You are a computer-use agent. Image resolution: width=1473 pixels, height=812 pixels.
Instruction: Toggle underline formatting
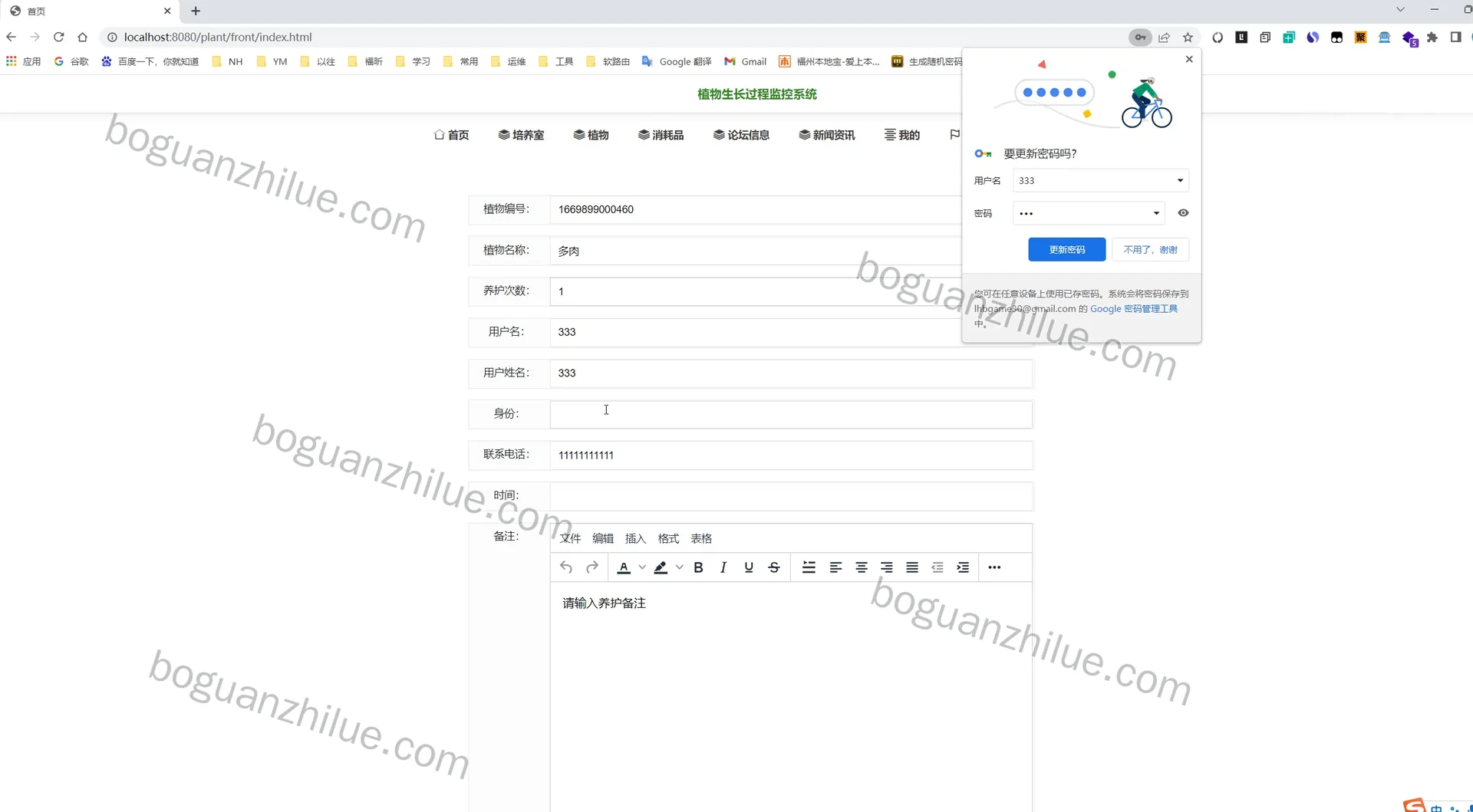click(749, 567)
